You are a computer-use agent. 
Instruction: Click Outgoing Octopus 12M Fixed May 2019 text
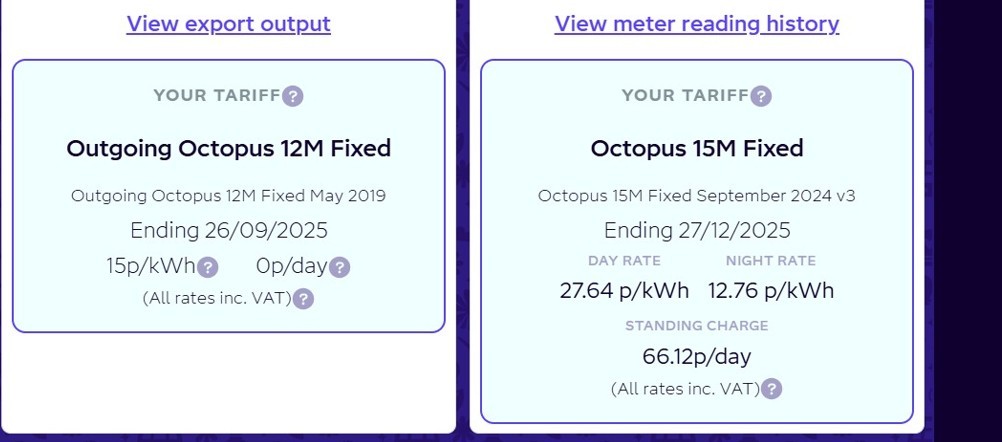tap(229, 196)
